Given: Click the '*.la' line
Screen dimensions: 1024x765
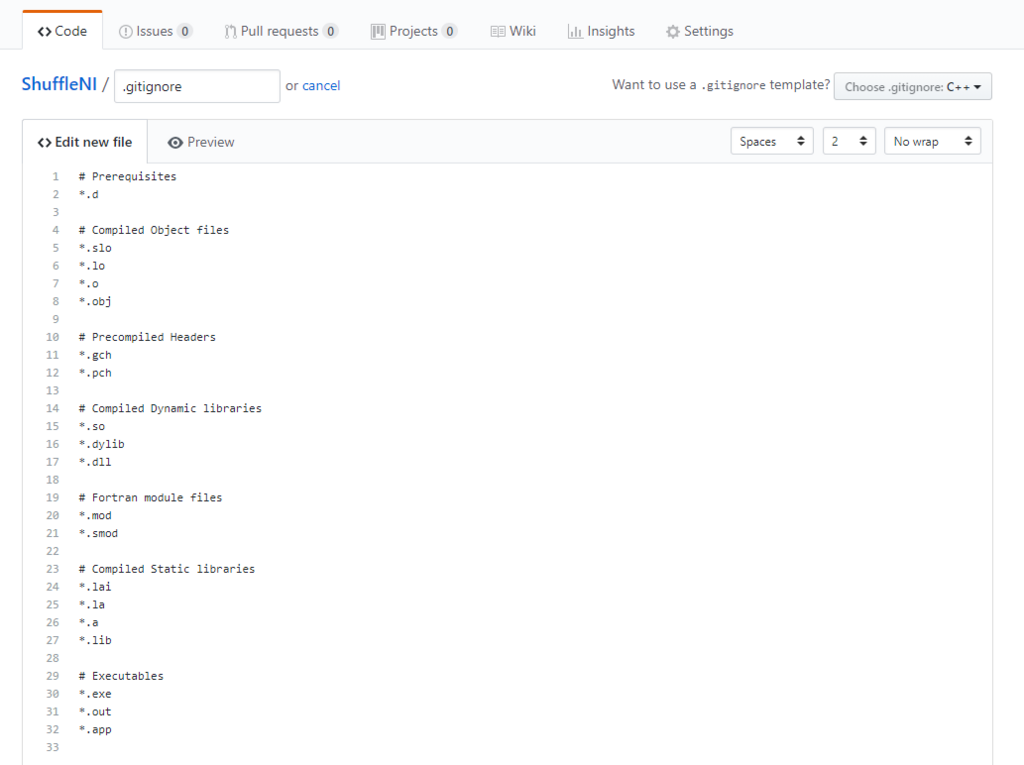Looking at the screenshot, I should click(92, 604).
